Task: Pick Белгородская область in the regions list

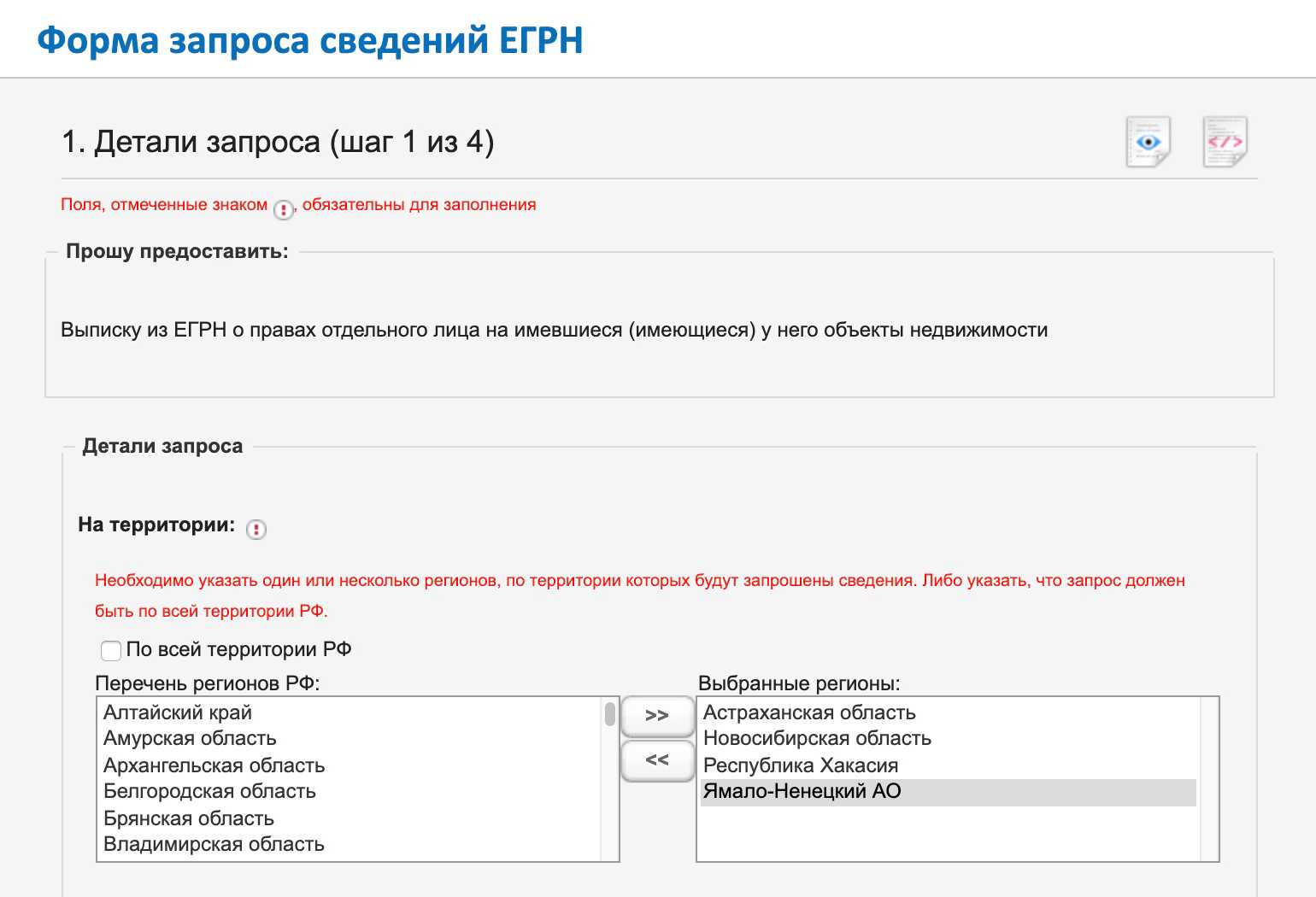Action: click(x=209, y=791)
